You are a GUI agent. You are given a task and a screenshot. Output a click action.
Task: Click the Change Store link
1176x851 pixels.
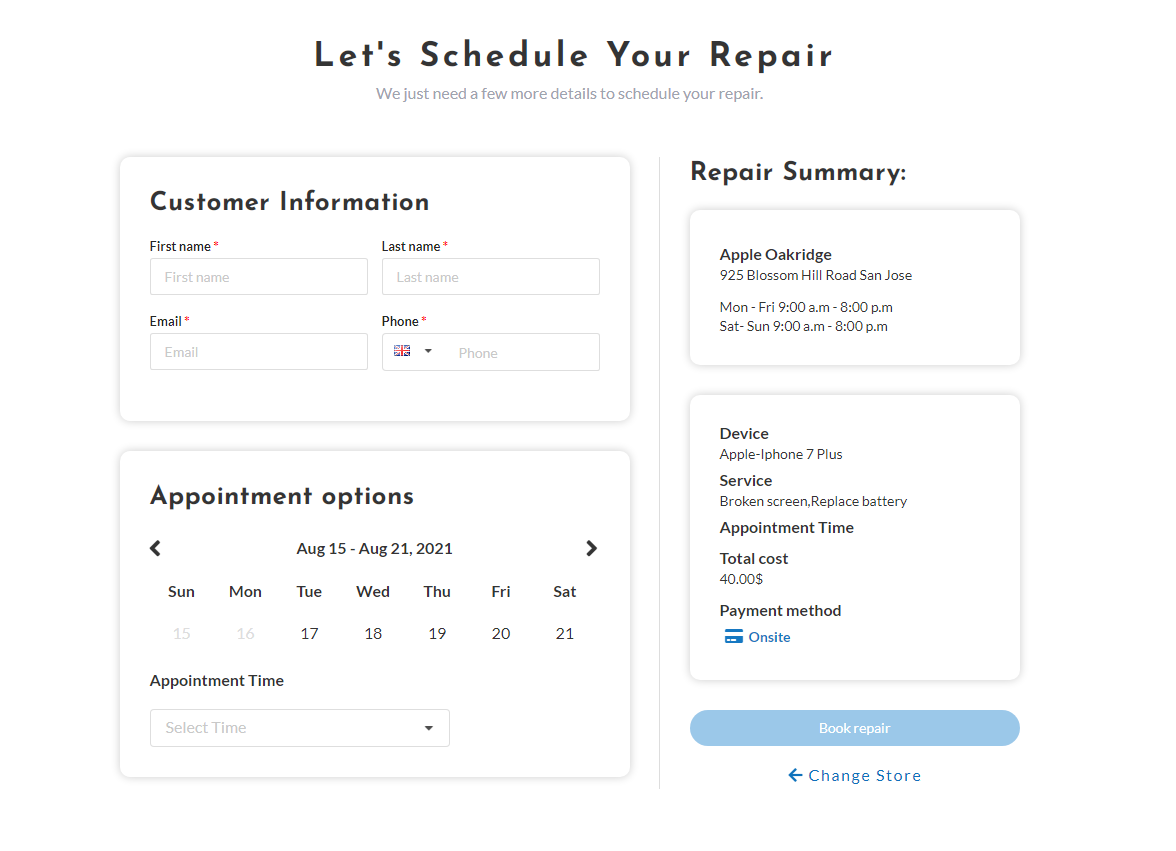(864, 775)
